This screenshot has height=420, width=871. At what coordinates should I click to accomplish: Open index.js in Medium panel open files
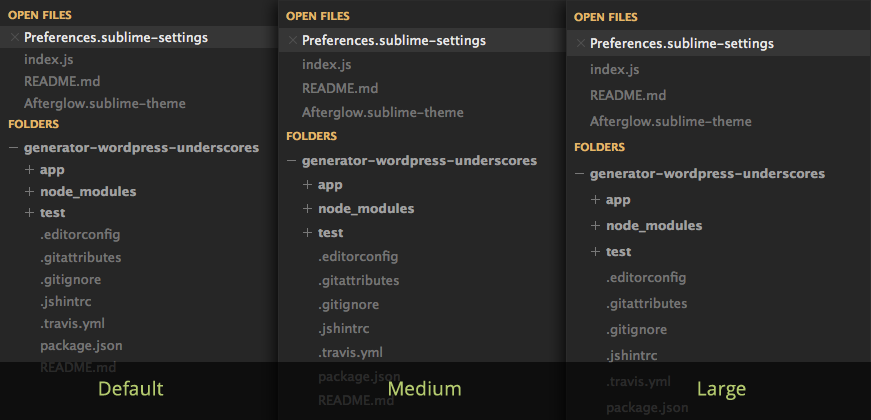[327, 64]
